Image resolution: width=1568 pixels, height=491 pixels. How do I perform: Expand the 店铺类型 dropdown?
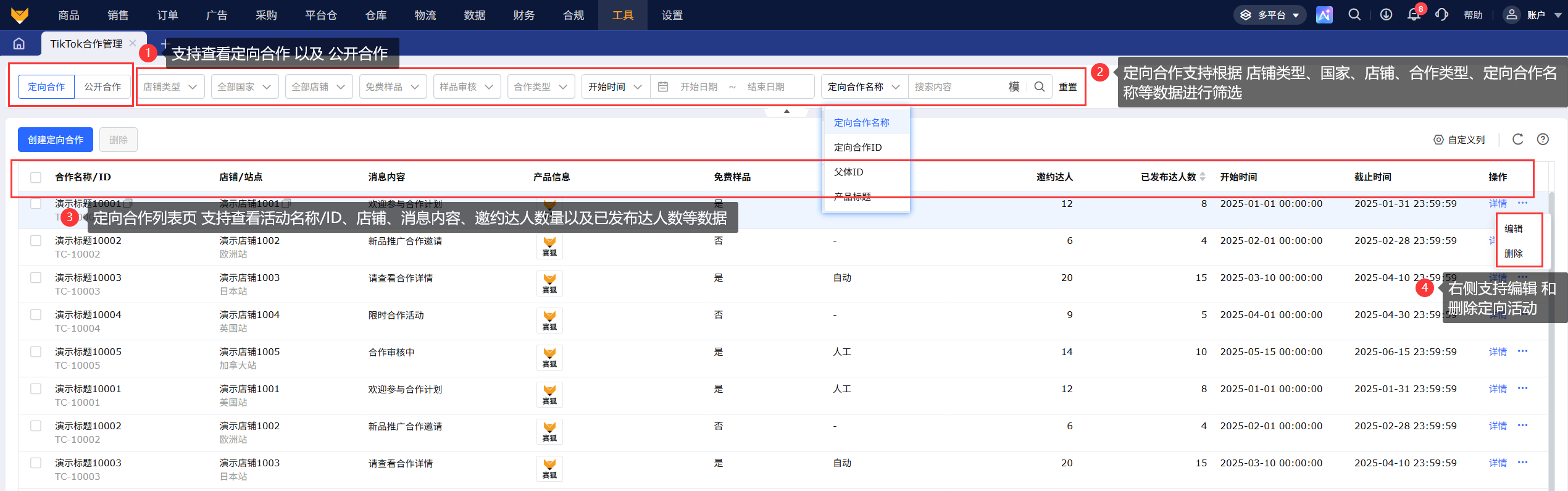[170, 86]
